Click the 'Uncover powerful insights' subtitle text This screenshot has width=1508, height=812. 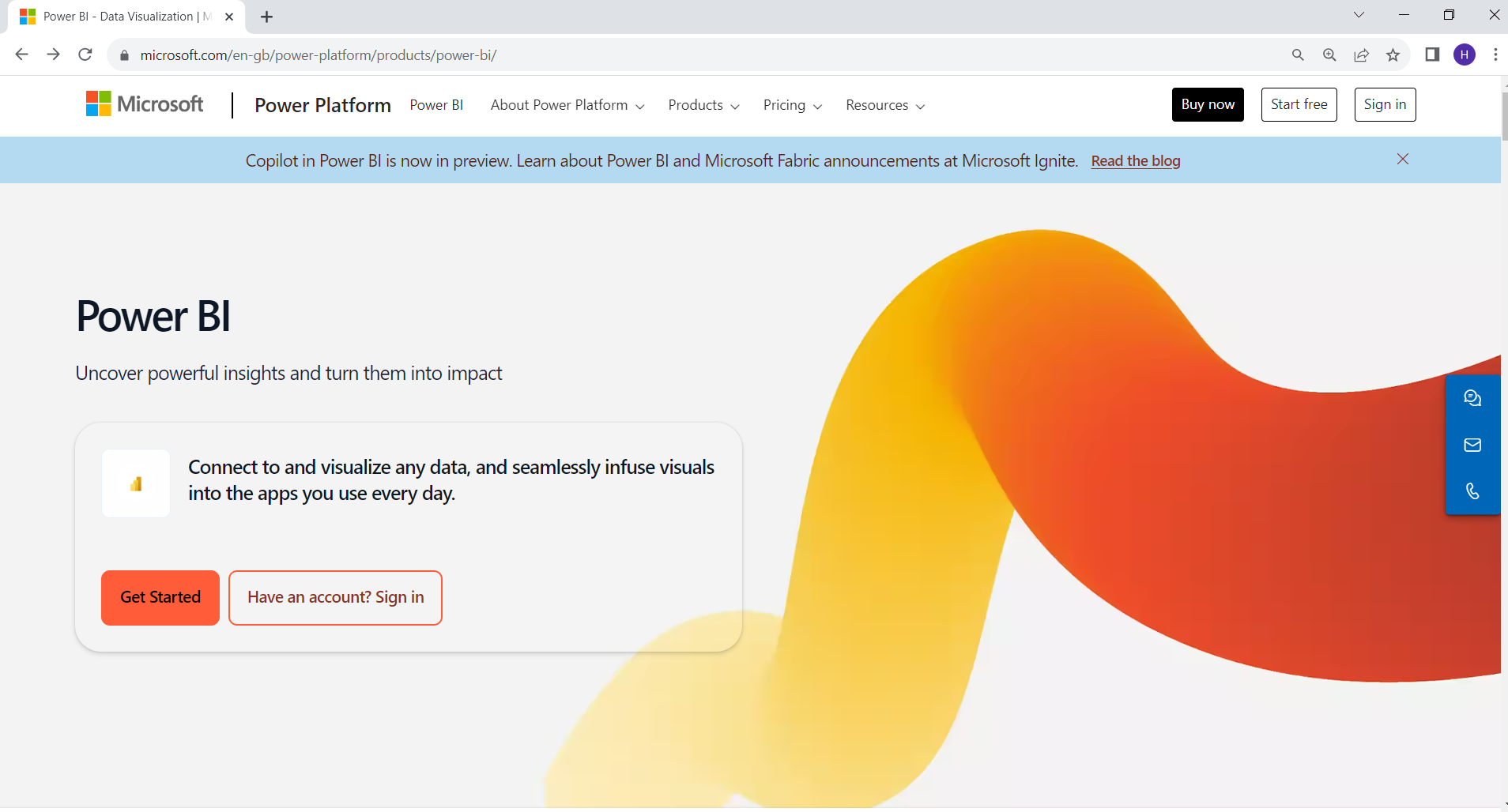pyautogui.click(x=288, y=374)
